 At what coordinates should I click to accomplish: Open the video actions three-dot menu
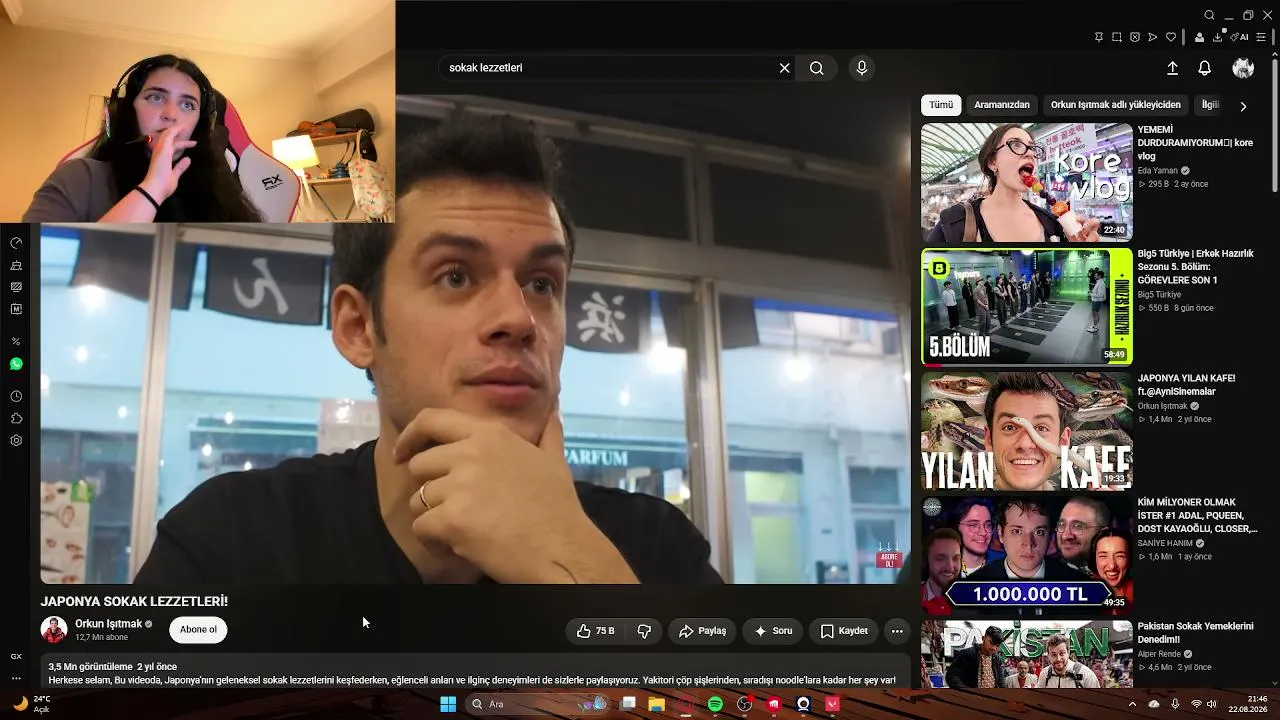897,631
